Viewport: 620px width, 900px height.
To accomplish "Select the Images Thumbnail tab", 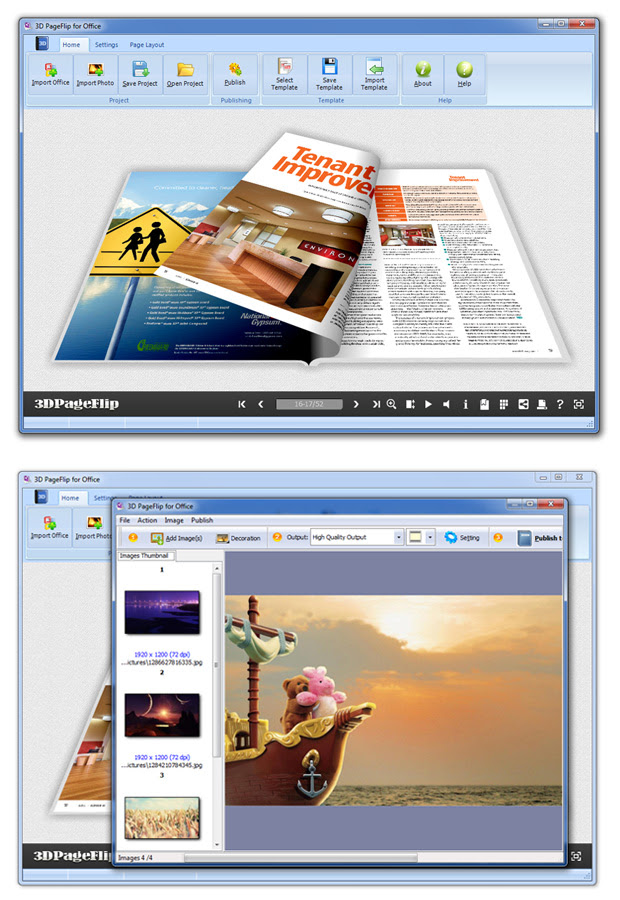I will pos(144,556).
